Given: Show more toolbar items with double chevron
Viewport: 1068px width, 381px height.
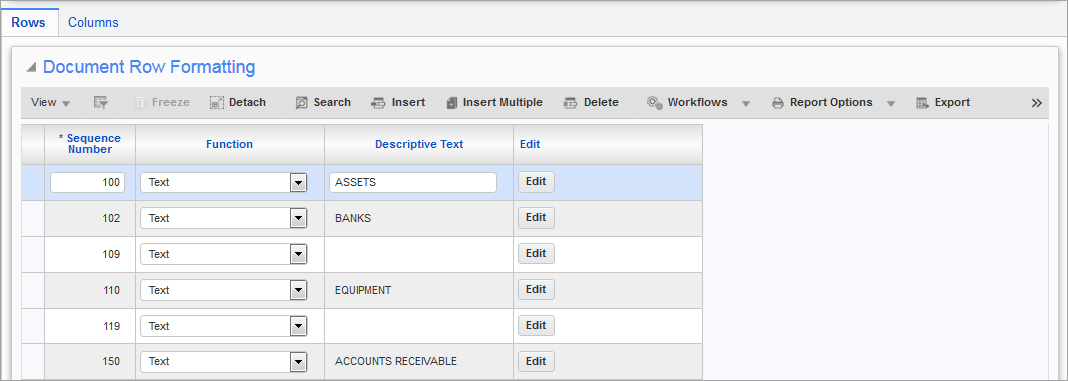Looking at the screenshot, I should click(x=1037, y=103).
